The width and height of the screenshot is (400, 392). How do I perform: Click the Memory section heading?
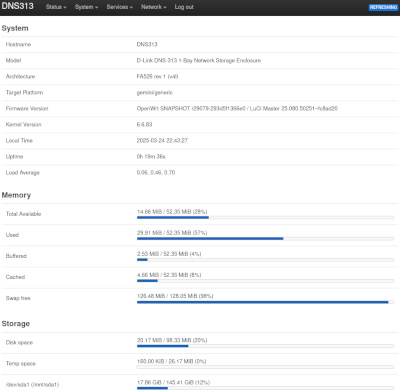pyautogui.click(x=16, y=195)
